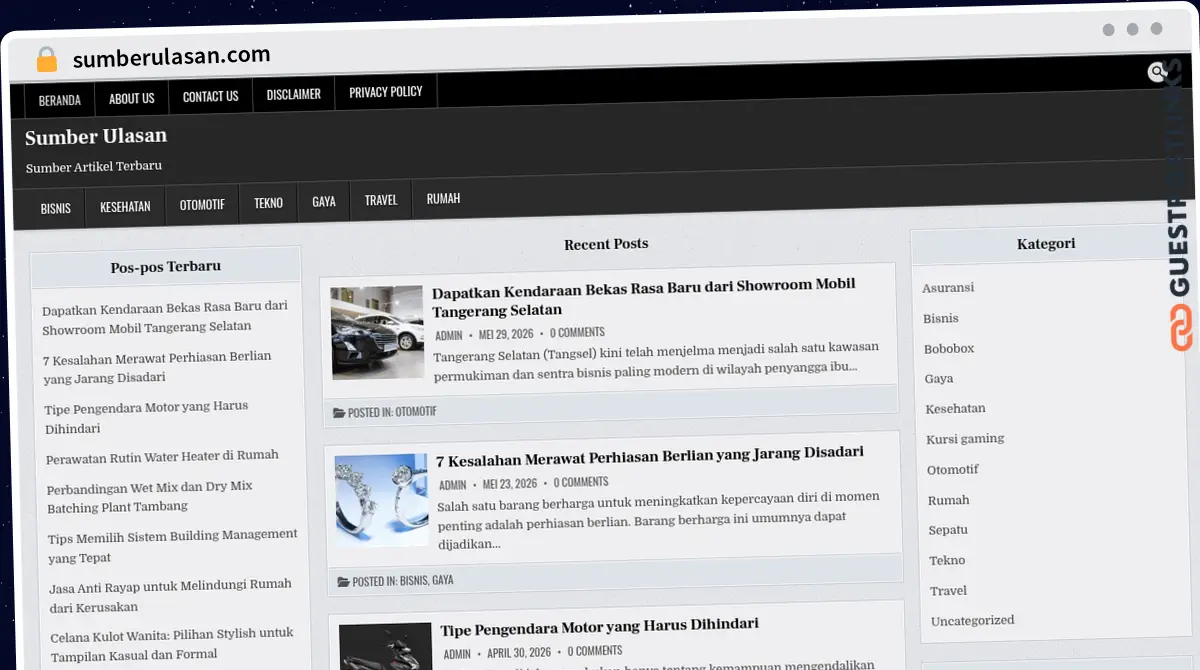Select the Travel navigation item
The width and height of the screenshot is (1200, 670).
click(381, 200)
